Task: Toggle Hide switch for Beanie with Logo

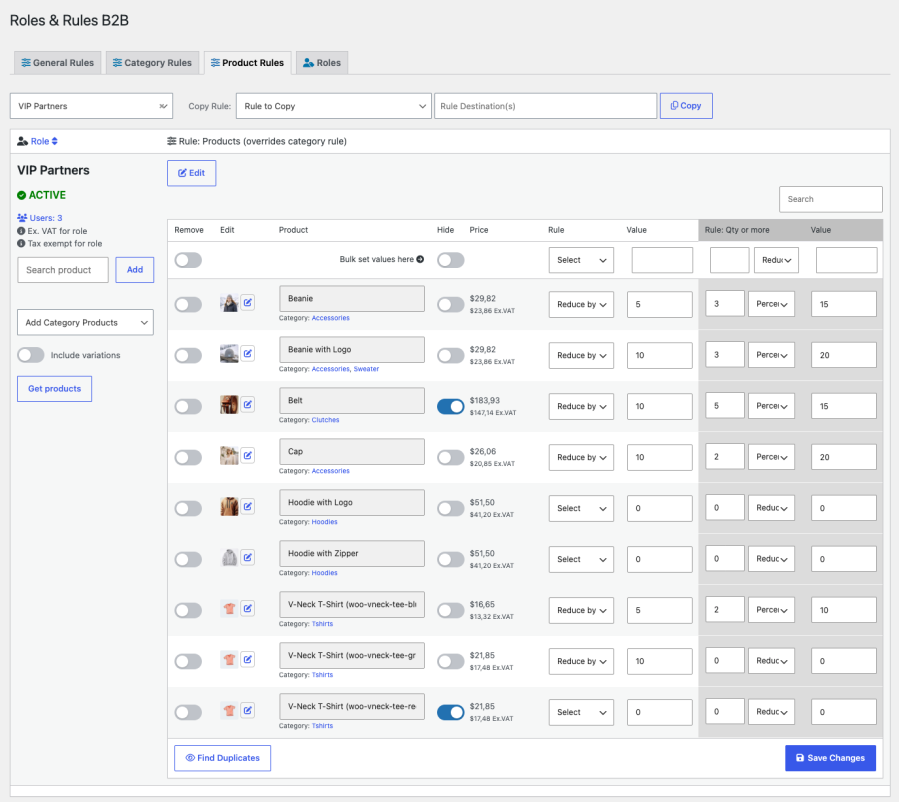Action: (451, 355)
